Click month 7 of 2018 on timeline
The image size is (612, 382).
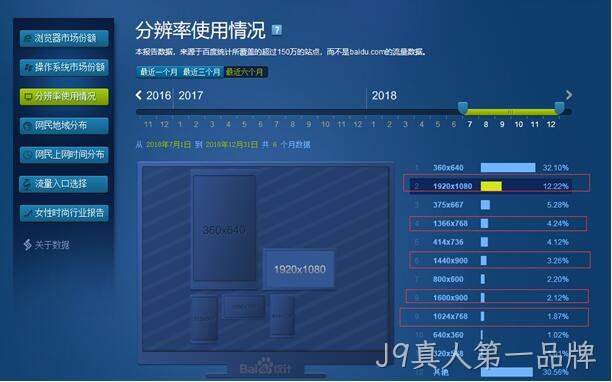coord(470,124)
